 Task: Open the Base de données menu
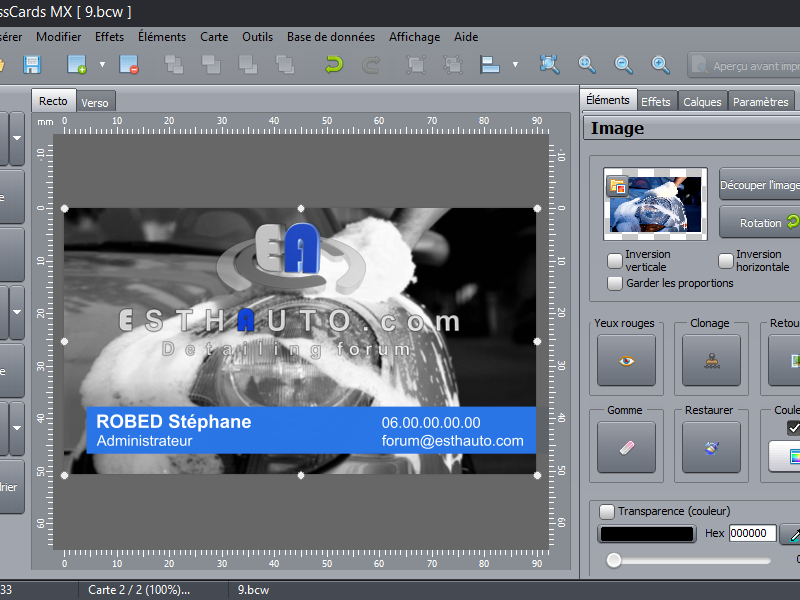coord(331,37)
